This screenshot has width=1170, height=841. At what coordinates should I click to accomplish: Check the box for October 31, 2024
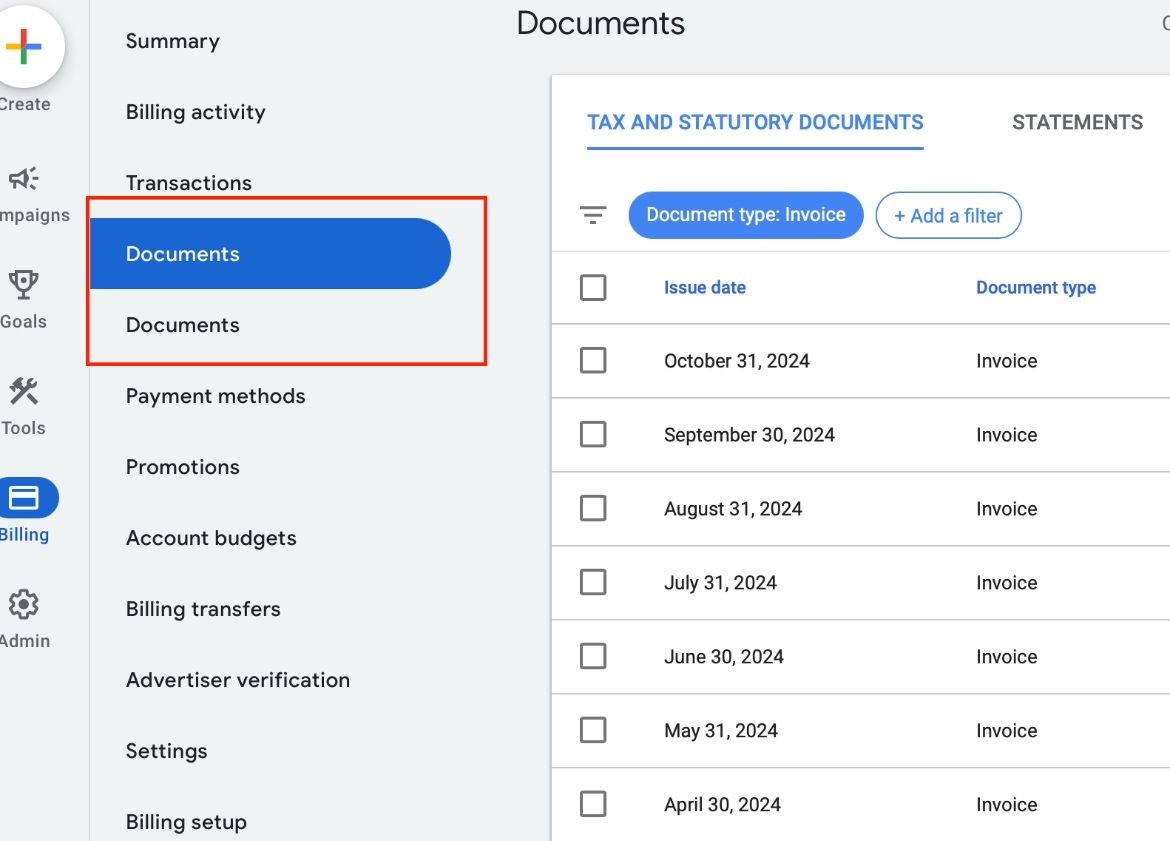(593, 360)
